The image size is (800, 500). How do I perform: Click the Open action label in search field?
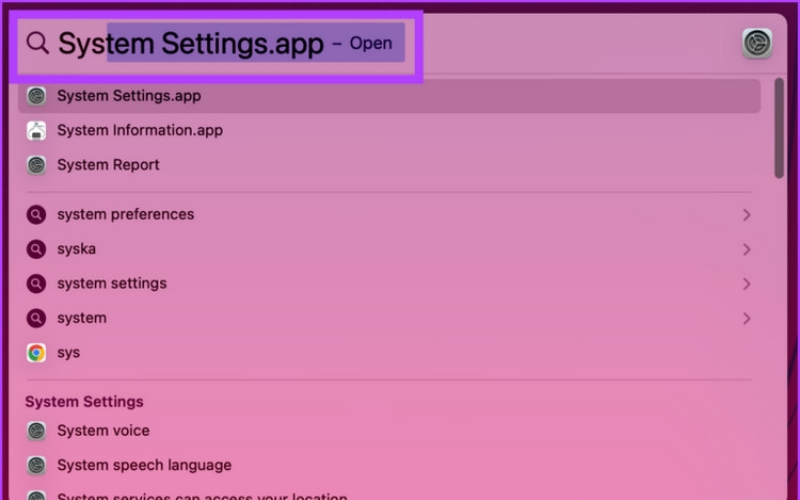pyautogui.click(x=371, y=44)
